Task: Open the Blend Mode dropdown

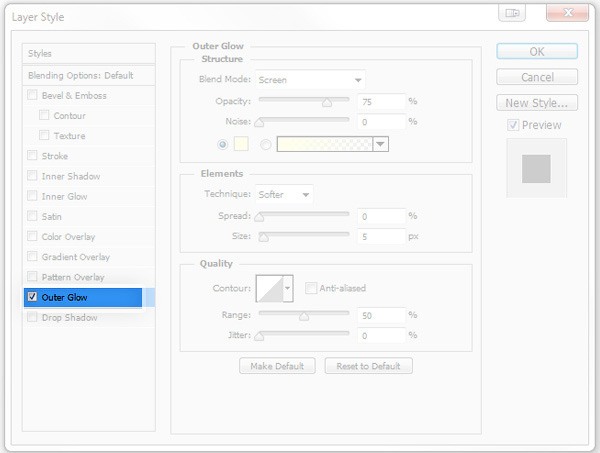Action: tap(310, 79)
